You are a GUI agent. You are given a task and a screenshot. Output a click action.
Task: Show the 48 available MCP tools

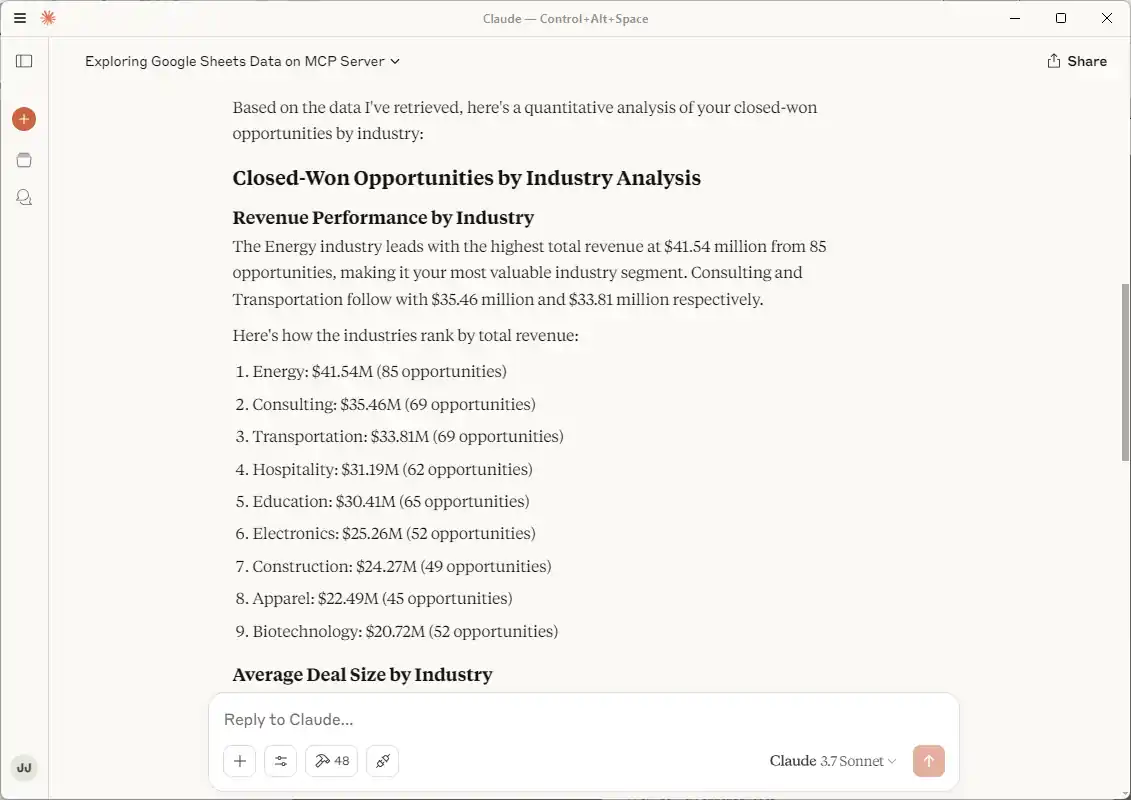click(x=332, y=761)
